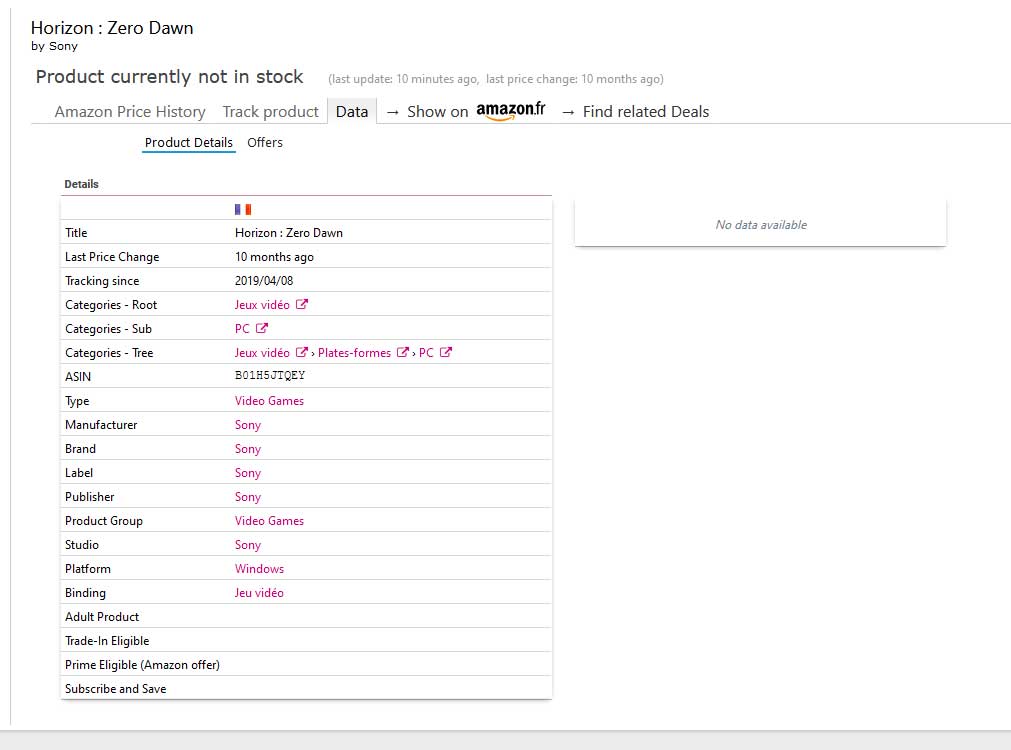Click the Subscribe and Save row label
The width and height of the screenshot is (1011, 750).
(x=115, y=689)
